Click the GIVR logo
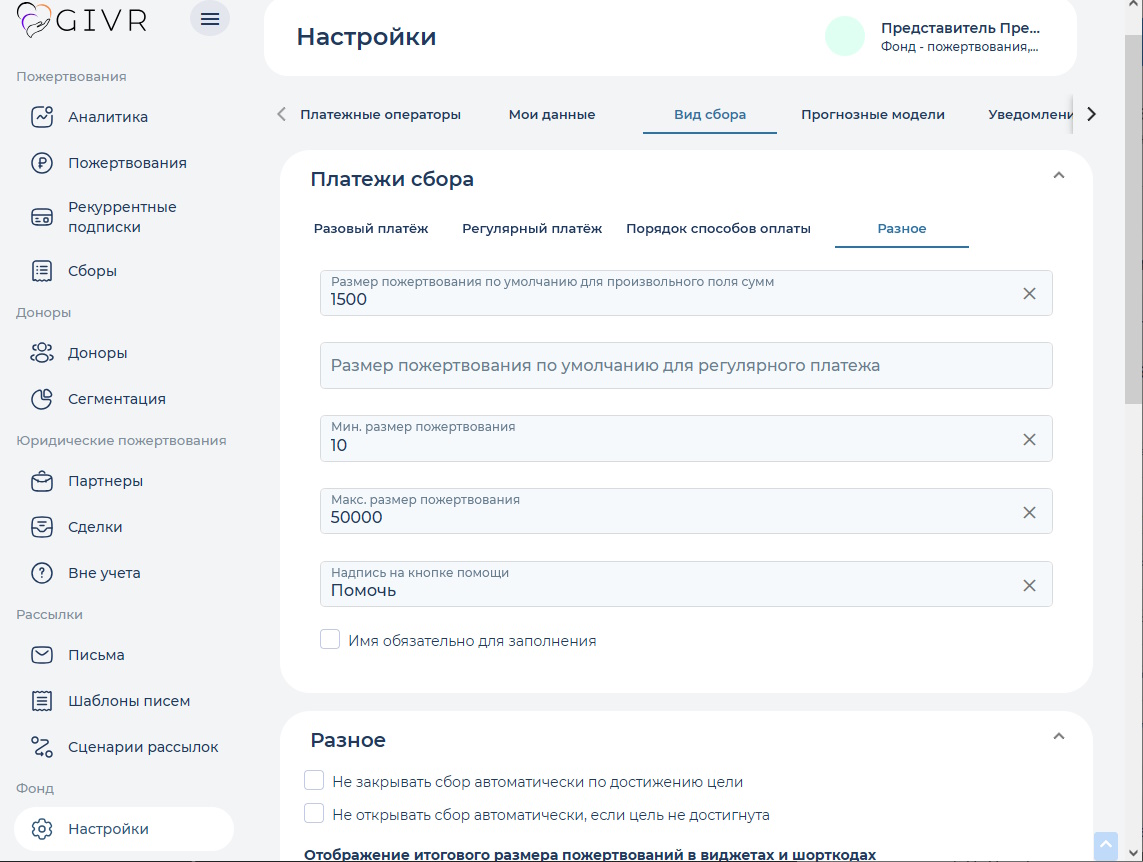1143x862 pixels. [82, 20]
